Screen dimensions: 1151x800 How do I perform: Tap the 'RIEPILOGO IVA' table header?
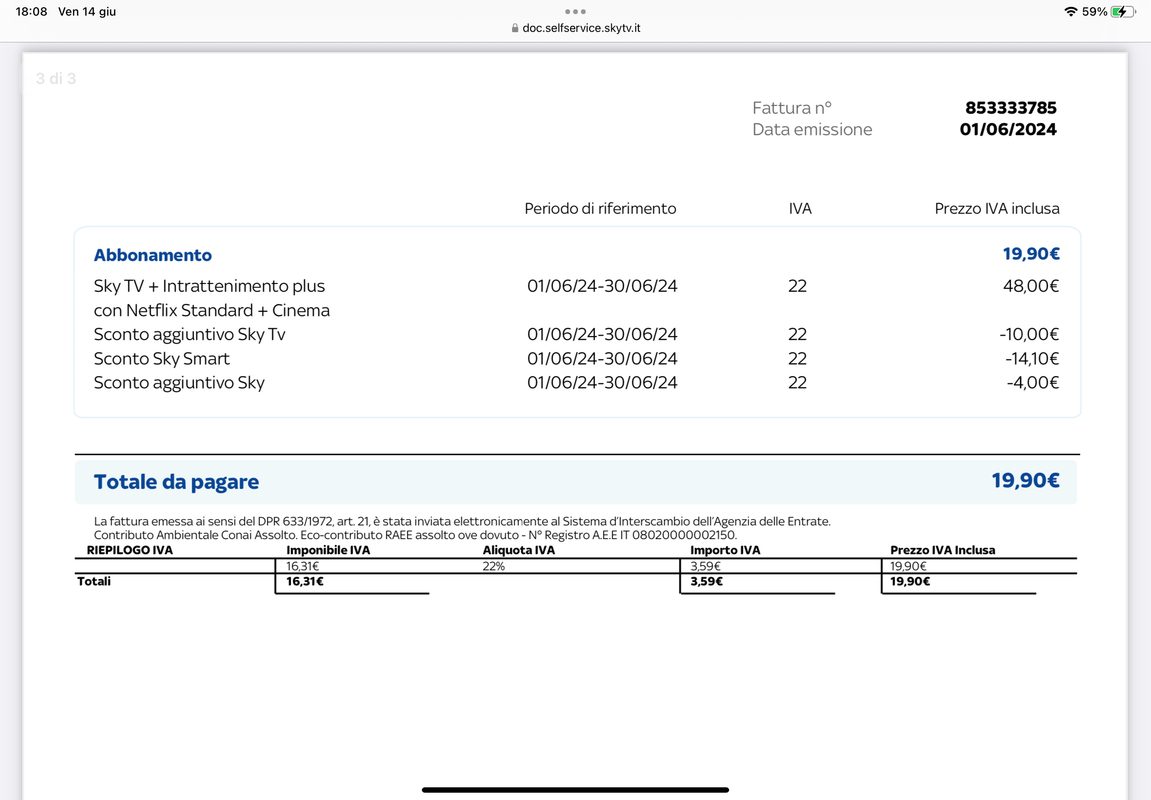click(x=130, y=550)
